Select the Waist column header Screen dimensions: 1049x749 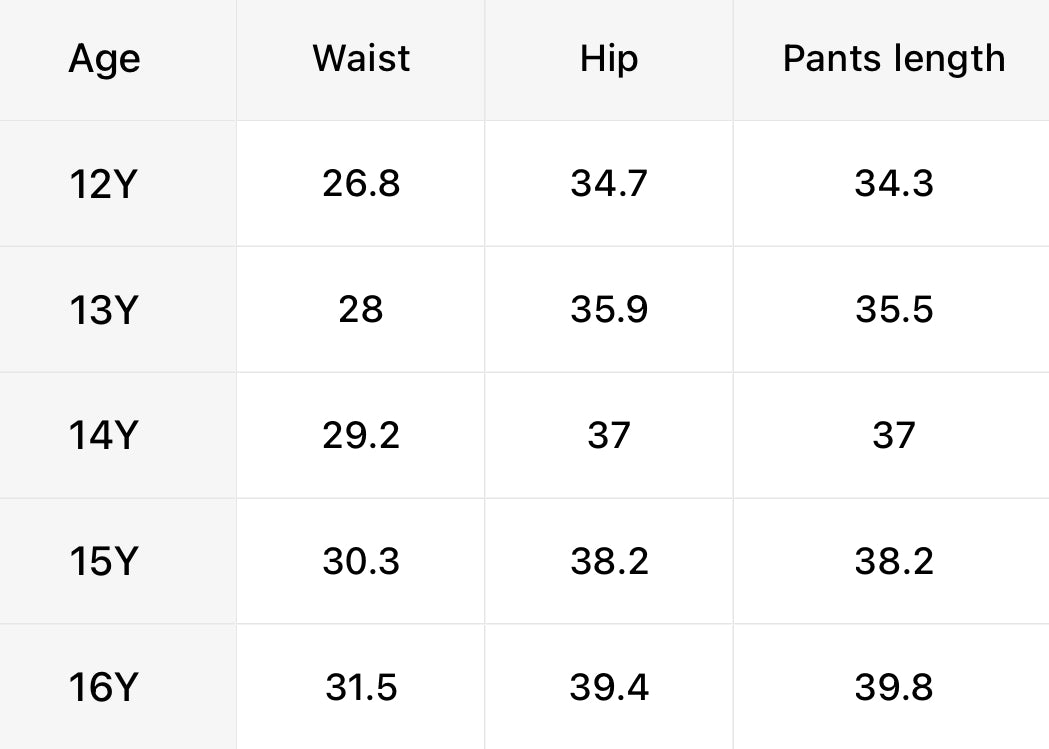pos(361,58)
